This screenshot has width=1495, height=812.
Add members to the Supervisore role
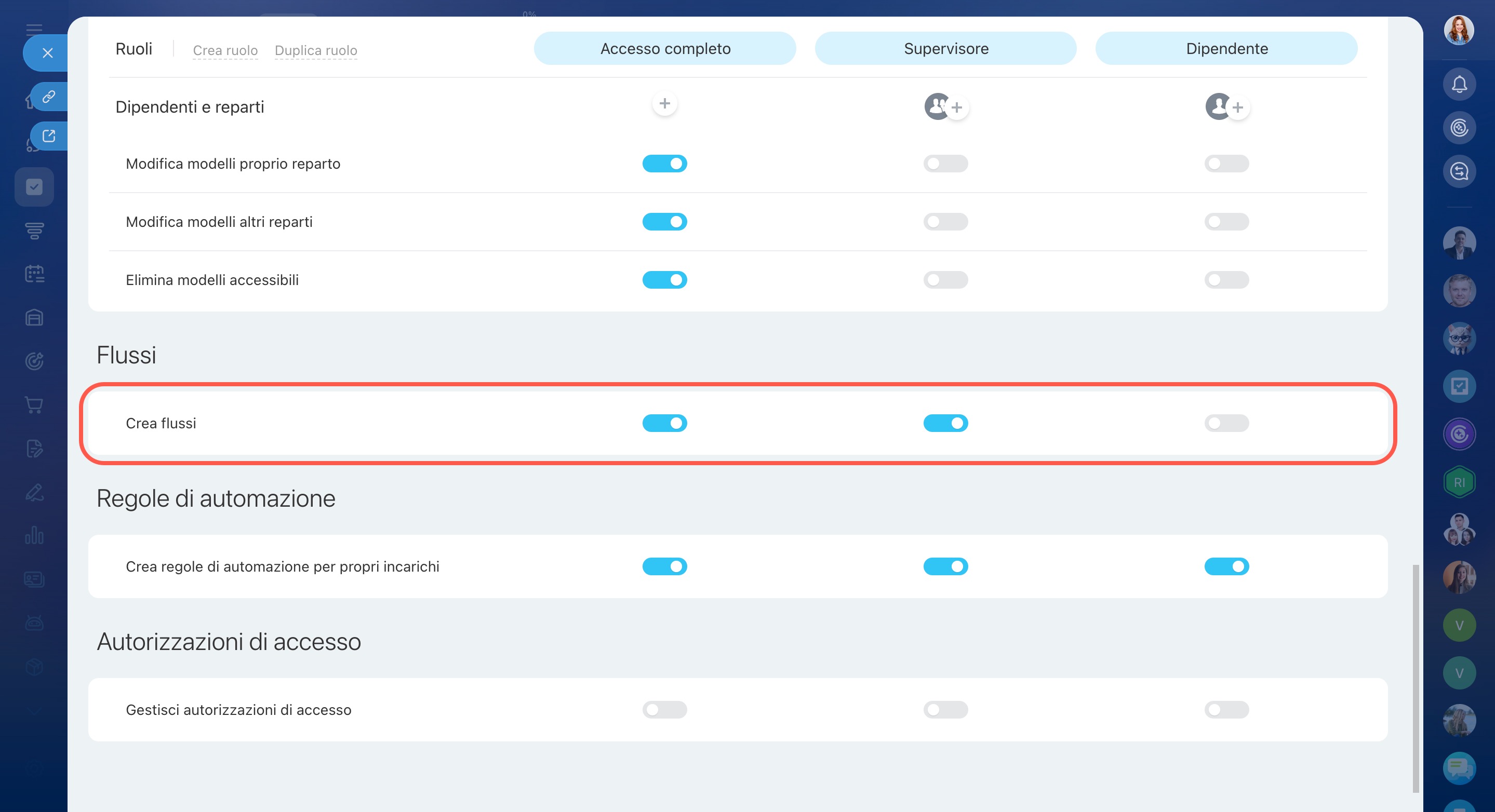[956, 107]
